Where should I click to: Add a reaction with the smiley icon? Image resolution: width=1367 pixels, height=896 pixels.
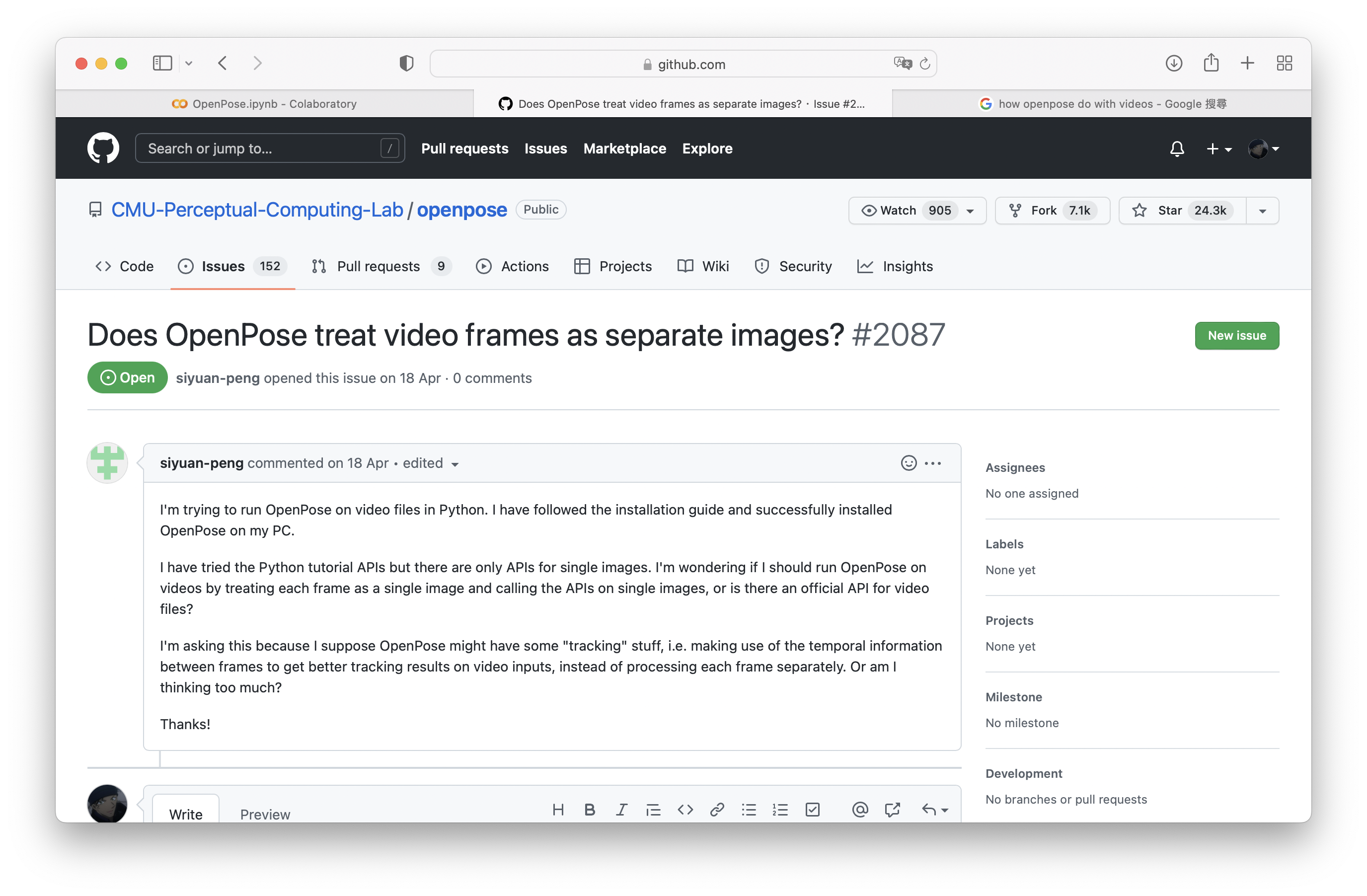pos(909,463)
